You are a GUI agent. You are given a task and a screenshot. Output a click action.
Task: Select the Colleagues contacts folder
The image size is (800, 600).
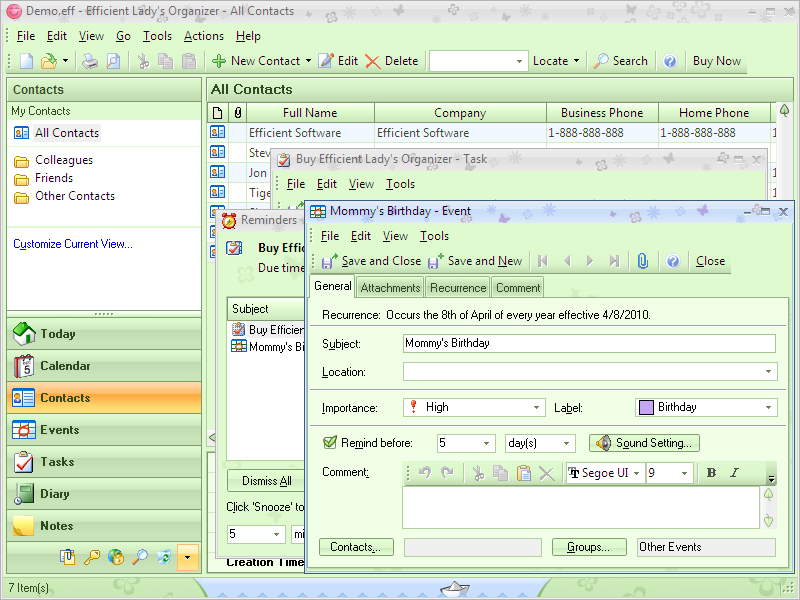63,160
